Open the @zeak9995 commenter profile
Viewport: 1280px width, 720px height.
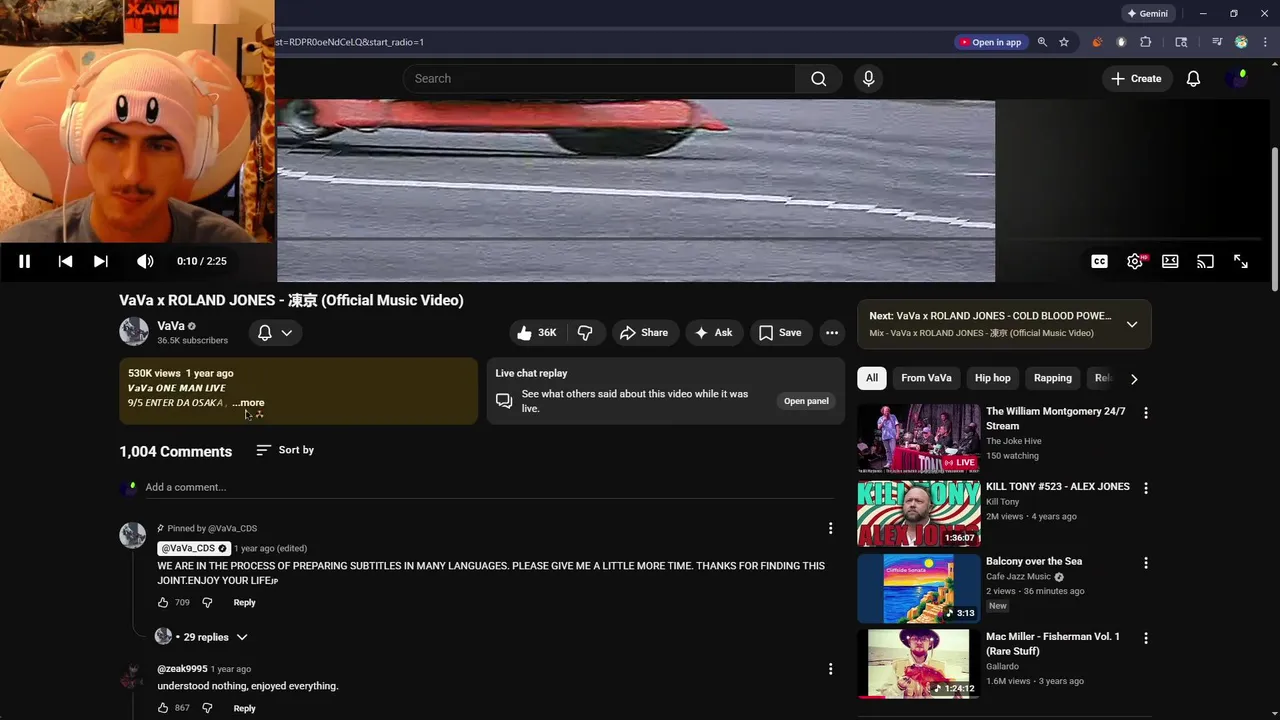182,669
